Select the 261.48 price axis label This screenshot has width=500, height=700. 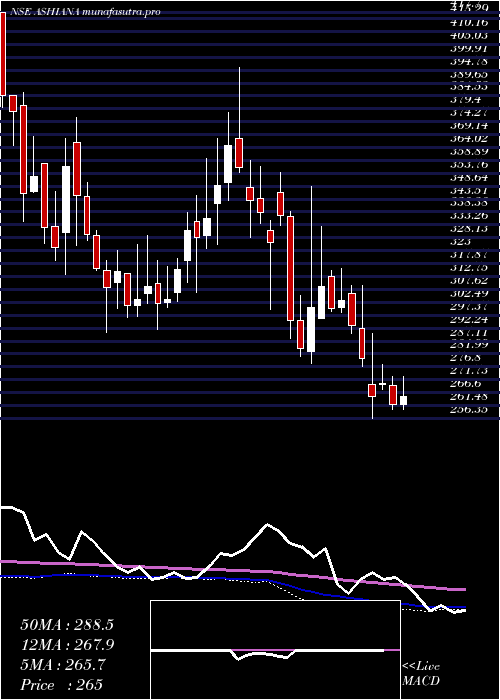point(471,396)
